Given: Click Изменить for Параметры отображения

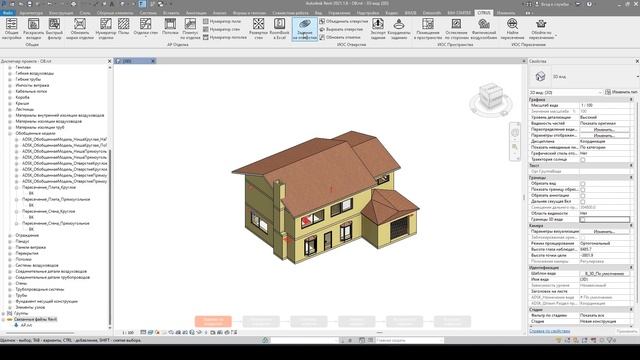Looking at the screenshot, I should click(x=604, y=136).
